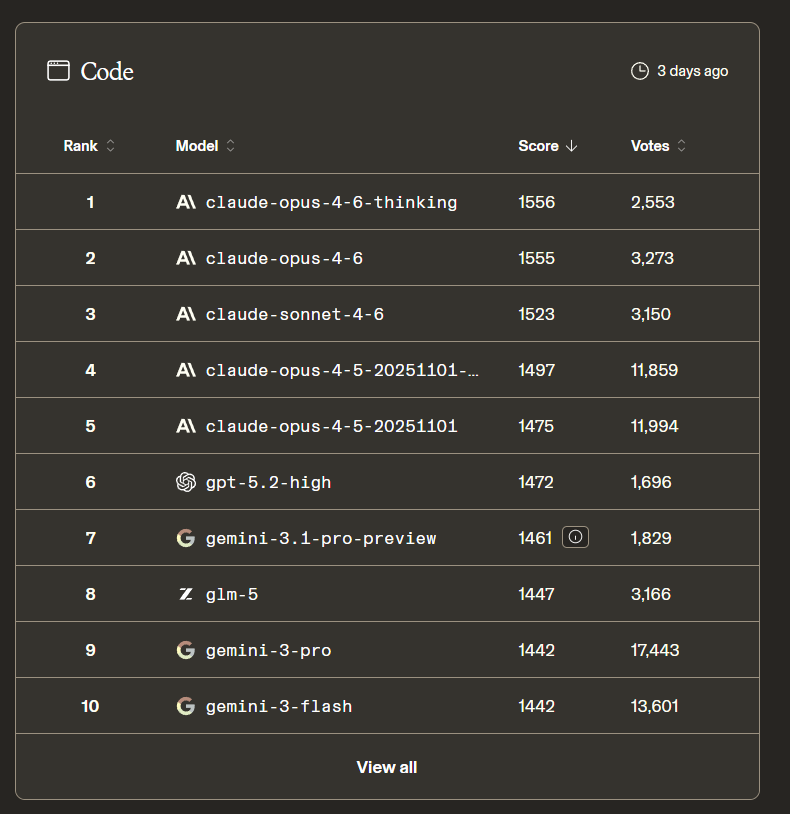This screenshot has height=814, width=790.
Task: Open claude-opus-4-5-20251101 rank 5 entry
Action: click(331, 427)
